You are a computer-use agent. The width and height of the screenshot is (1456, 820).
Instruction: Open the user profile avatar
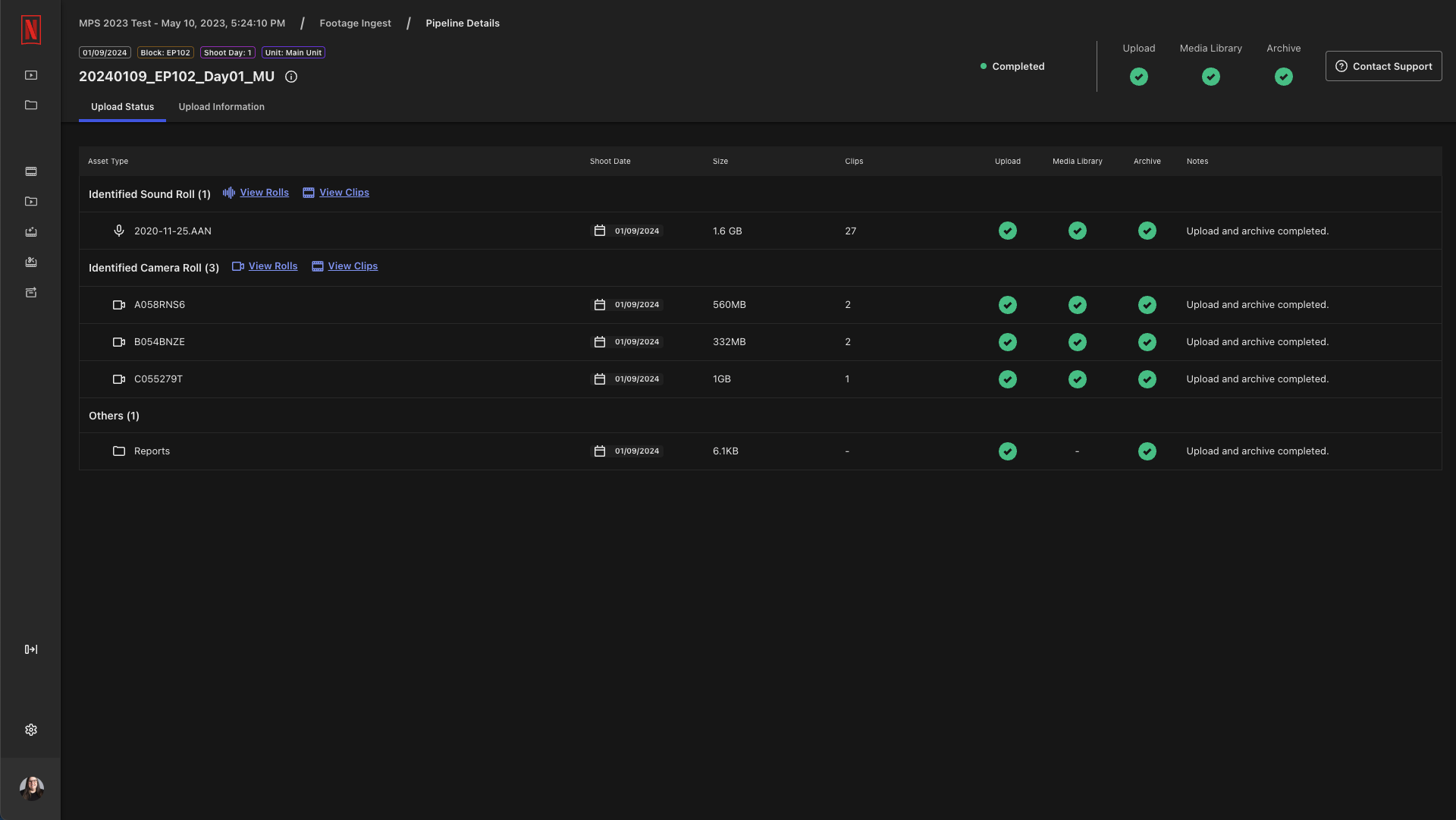pos(31,789)
